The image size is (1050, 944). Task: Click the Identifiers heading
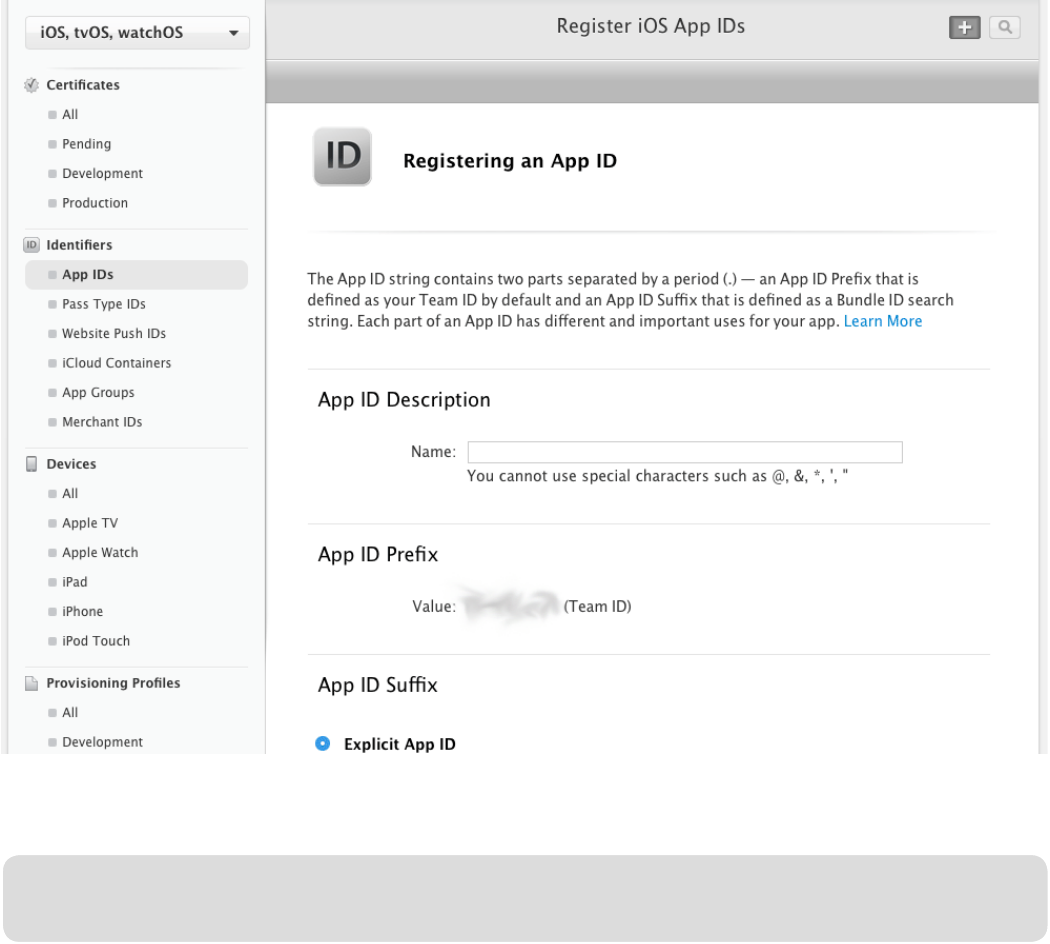coord(79,245)
